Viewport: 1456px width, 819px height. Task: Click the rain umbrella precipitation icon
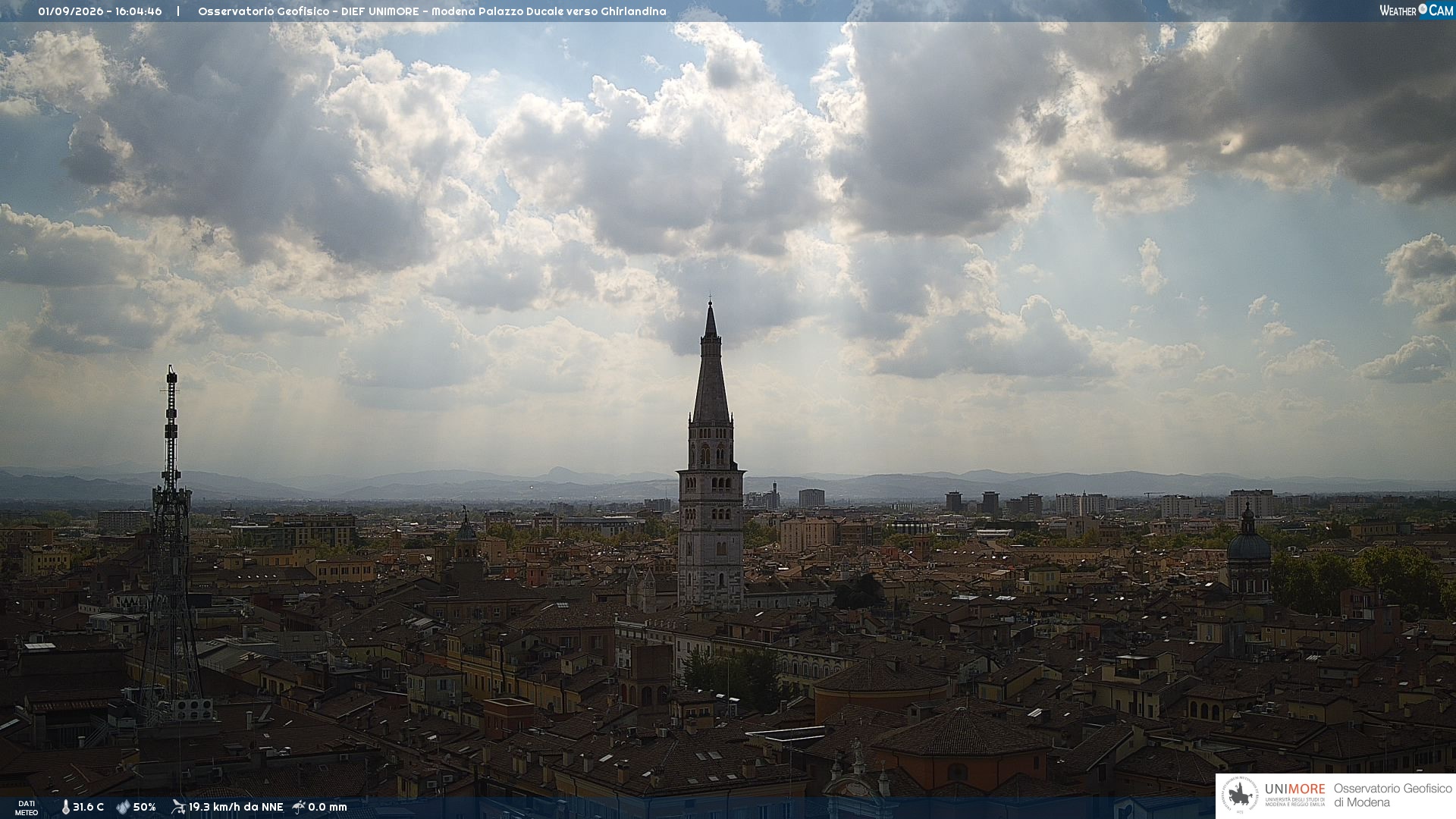click(299, 807)
